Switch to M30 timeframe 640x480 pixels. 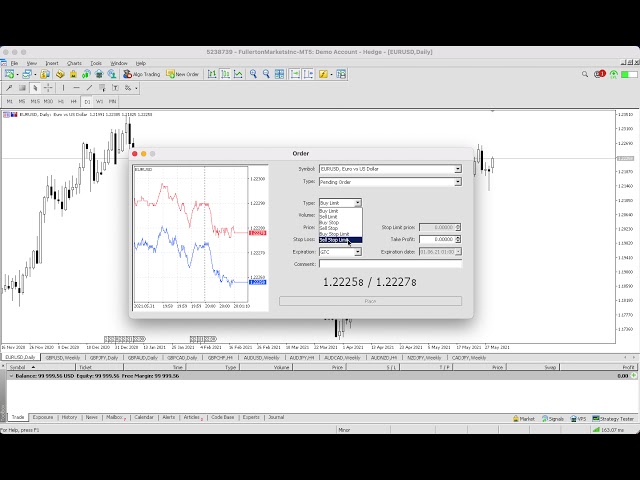coord(48,101)
